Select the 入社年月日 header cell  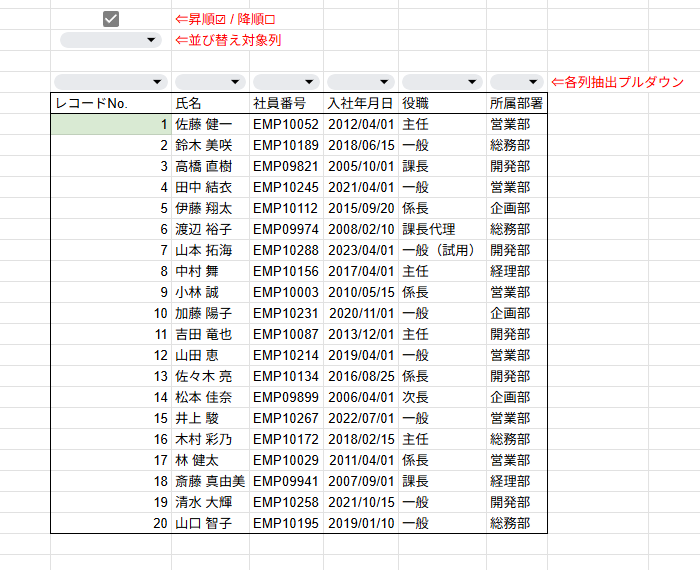361,104
